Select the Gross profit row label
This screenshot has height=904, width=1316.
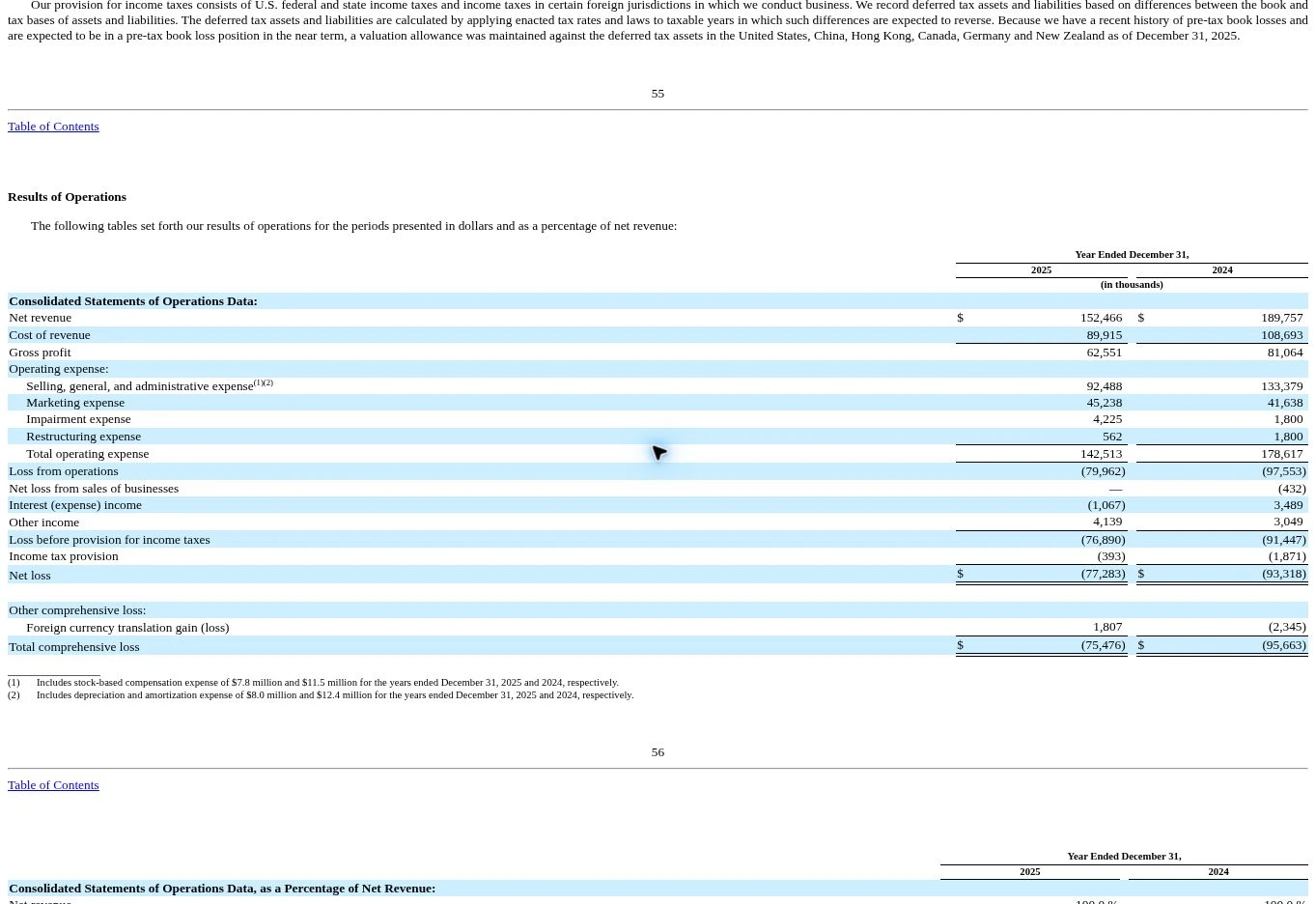click(x=40, y=353)
